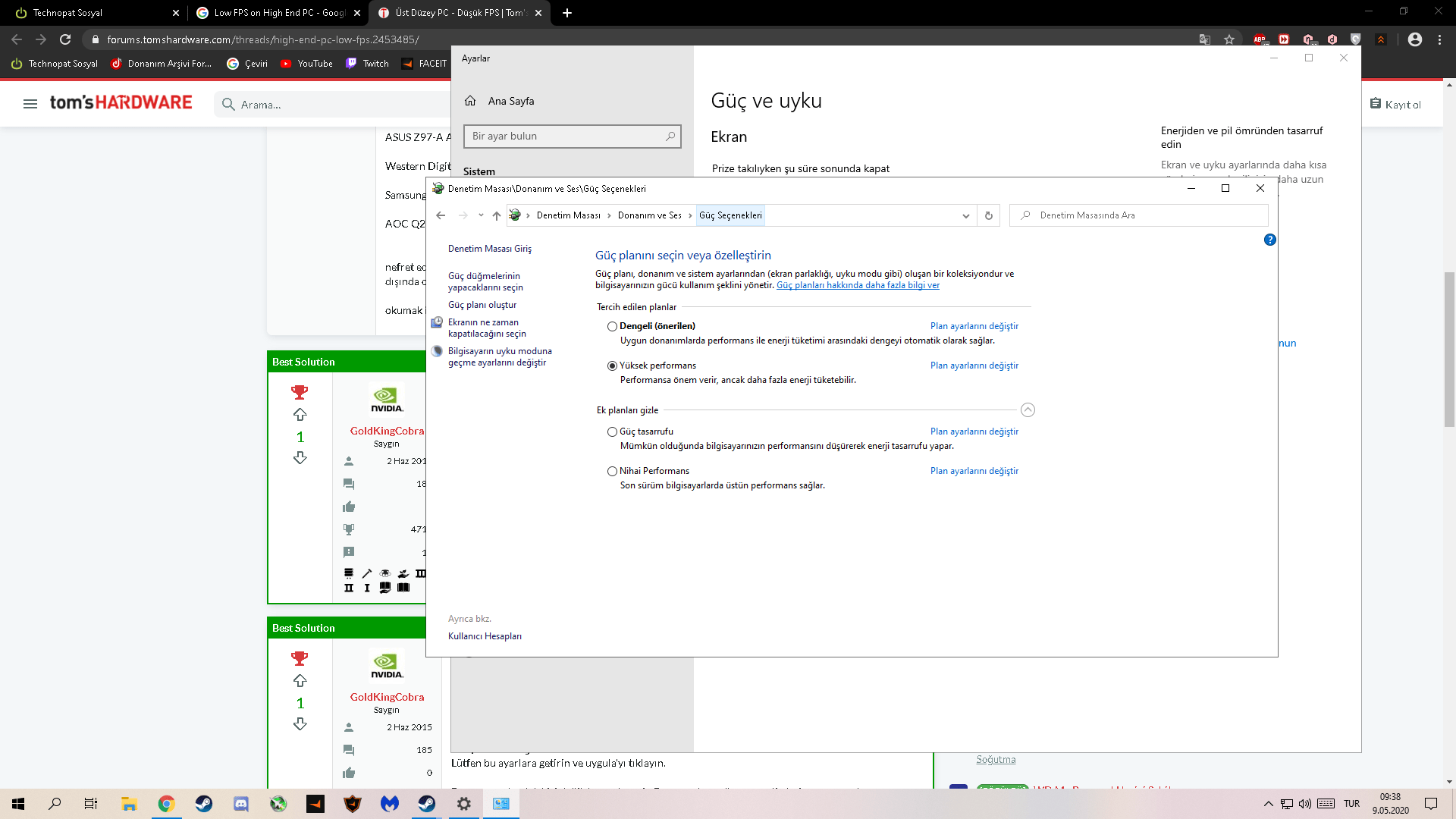Image resolution: width=1456 pixels, height=819 pixels.
Task: Select the Dengeli (önerilen) power plan
Action: [x=612, y=326]
